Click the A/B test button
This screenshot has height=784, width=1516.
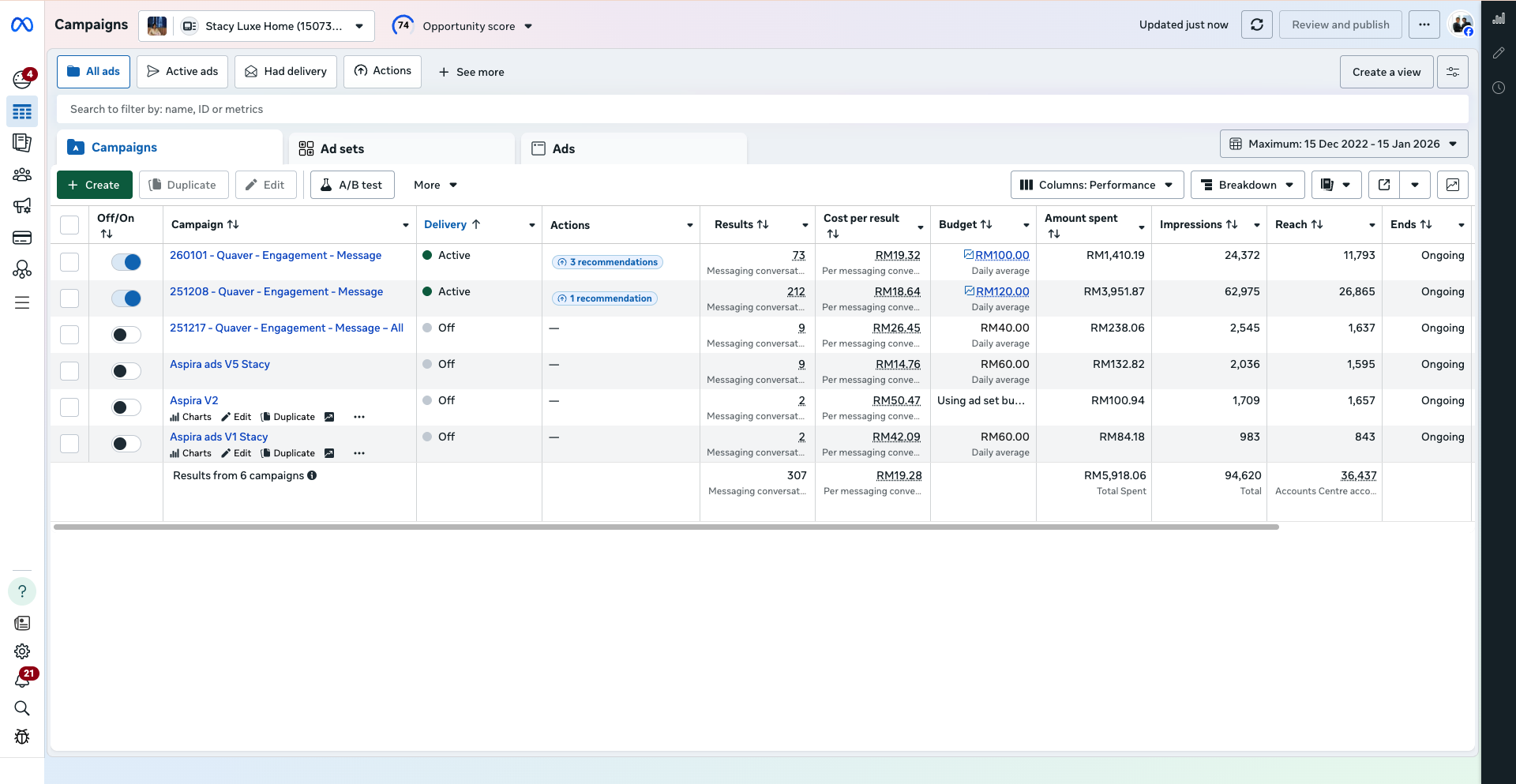(x=352, y=185)
